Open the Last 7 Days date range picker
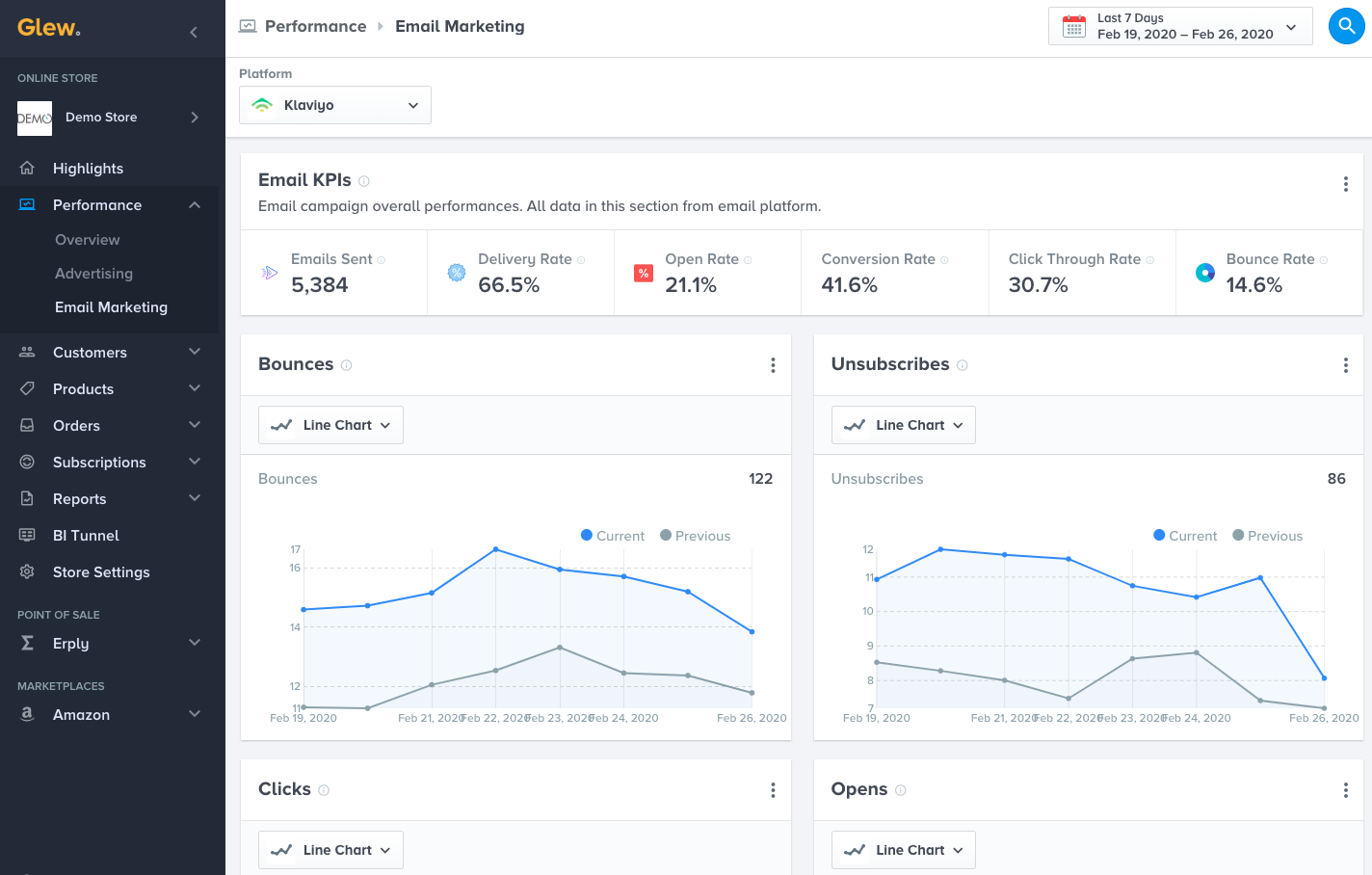 (x=1179, y=26)
